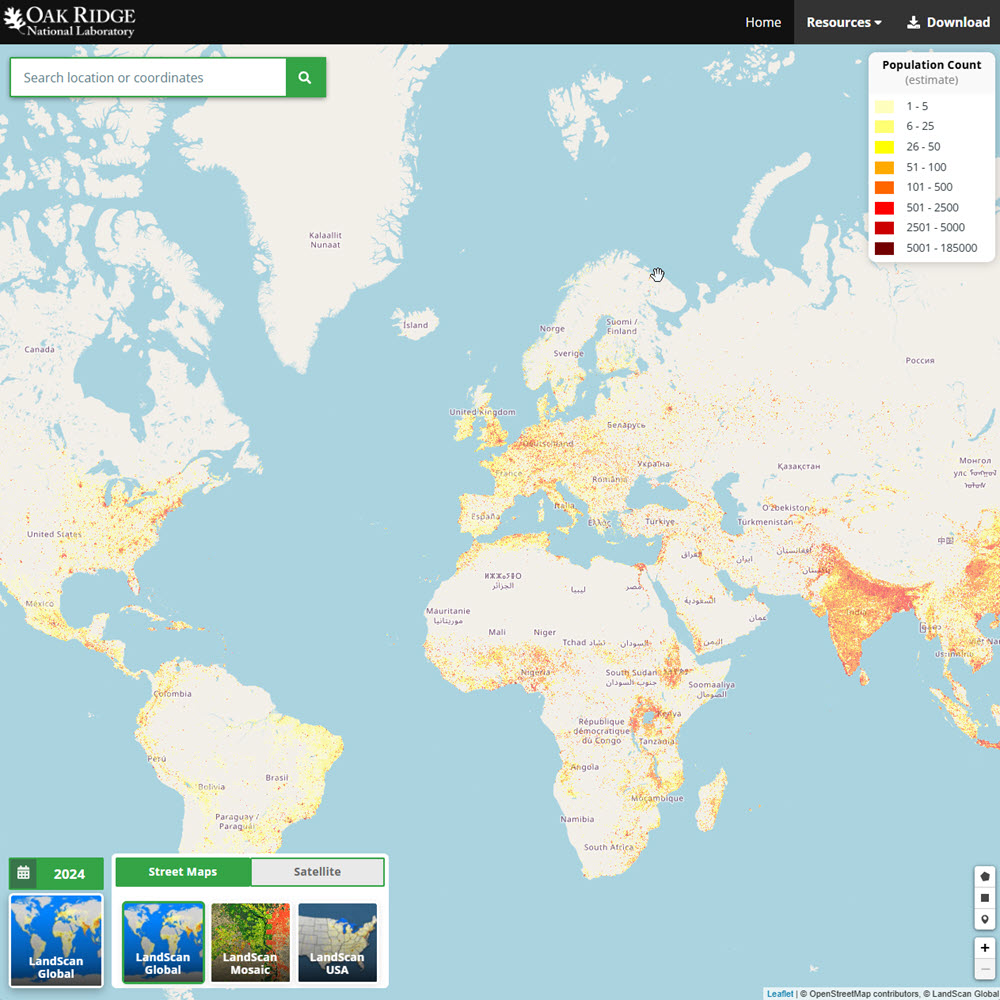Select the LandScan Global dataset thumbnail
This screenshot has height=1000, width=1000.
[x=163, y=942]
